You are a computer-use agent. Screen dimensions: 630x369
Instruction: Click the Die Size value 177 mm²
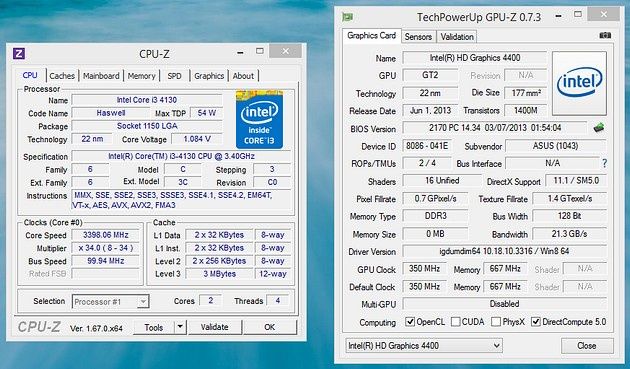coord(526,93)
